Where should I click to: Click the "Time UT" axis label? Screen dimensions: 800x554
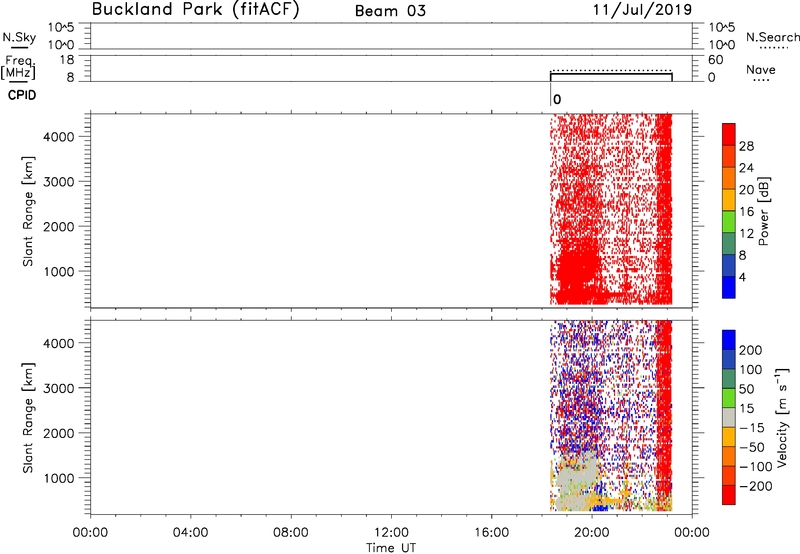click(x=391, y=548)
